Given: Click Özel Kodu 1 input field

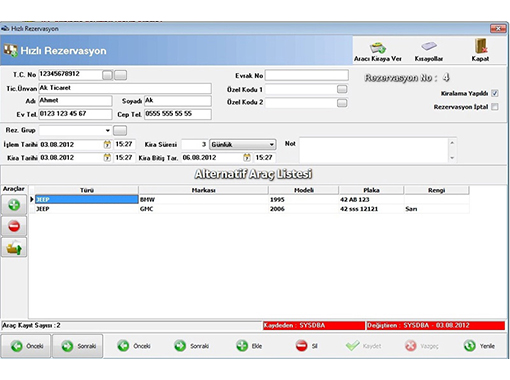Looking at the screenshot, I should (301, 89).
